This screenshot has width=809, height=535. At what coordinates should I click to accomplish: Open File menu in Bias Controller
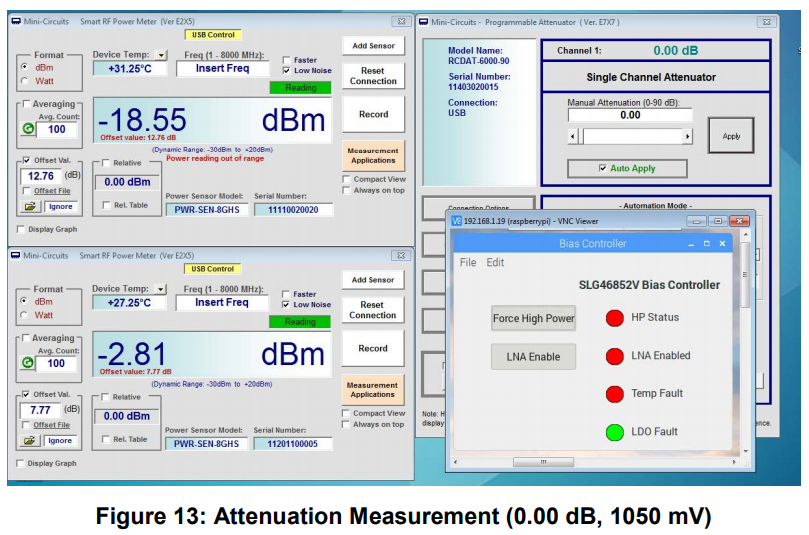point(468,262)
